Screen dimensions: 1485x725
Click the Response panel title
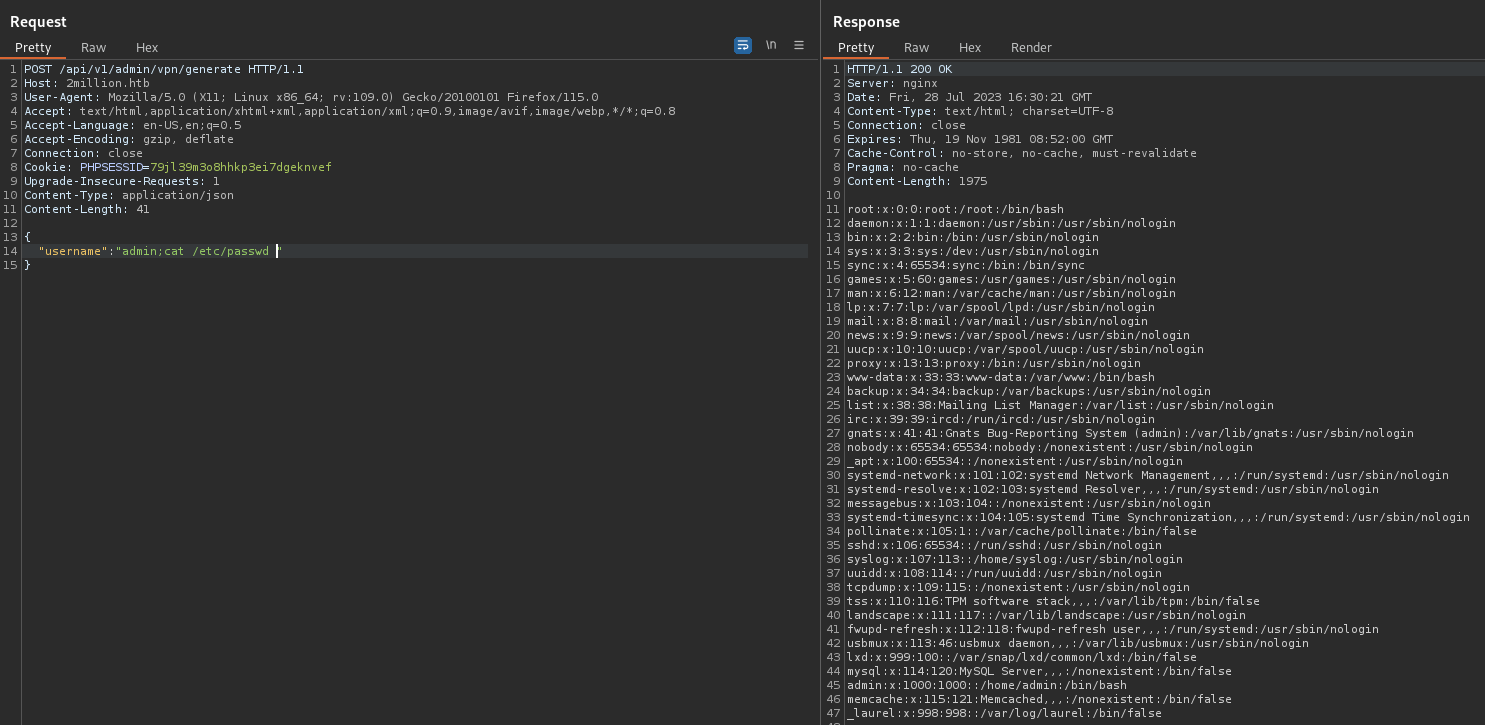click(x=866, y=21)
